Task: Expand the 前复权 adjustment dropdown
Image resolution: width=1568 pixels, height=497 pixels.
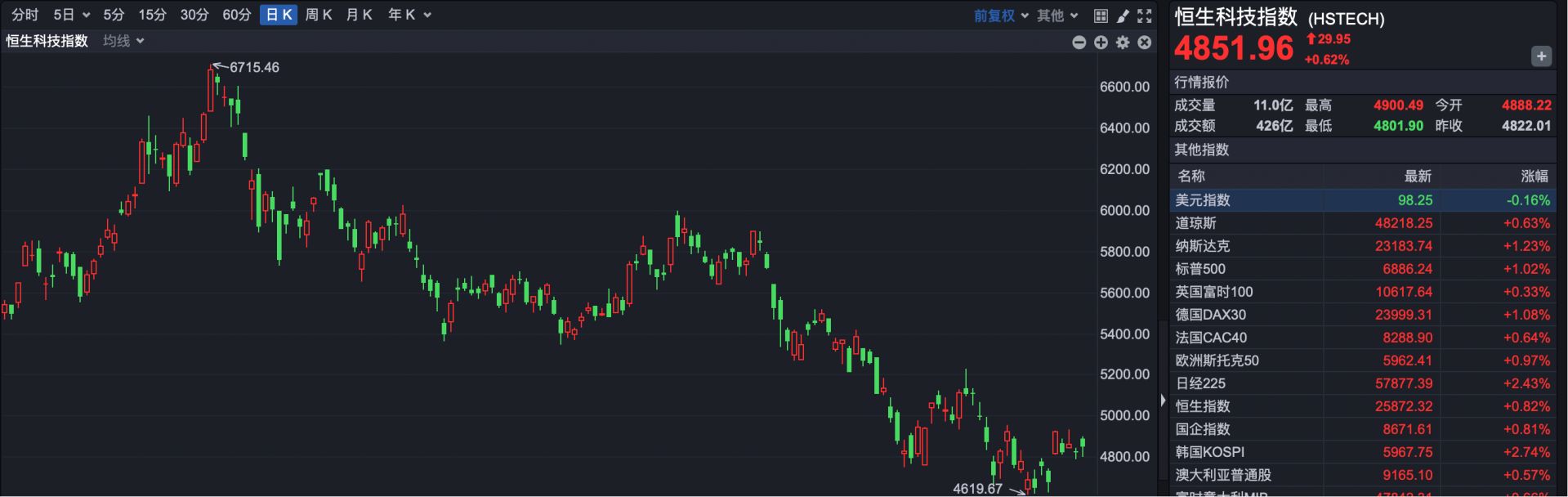Action: pos(1001,16)
